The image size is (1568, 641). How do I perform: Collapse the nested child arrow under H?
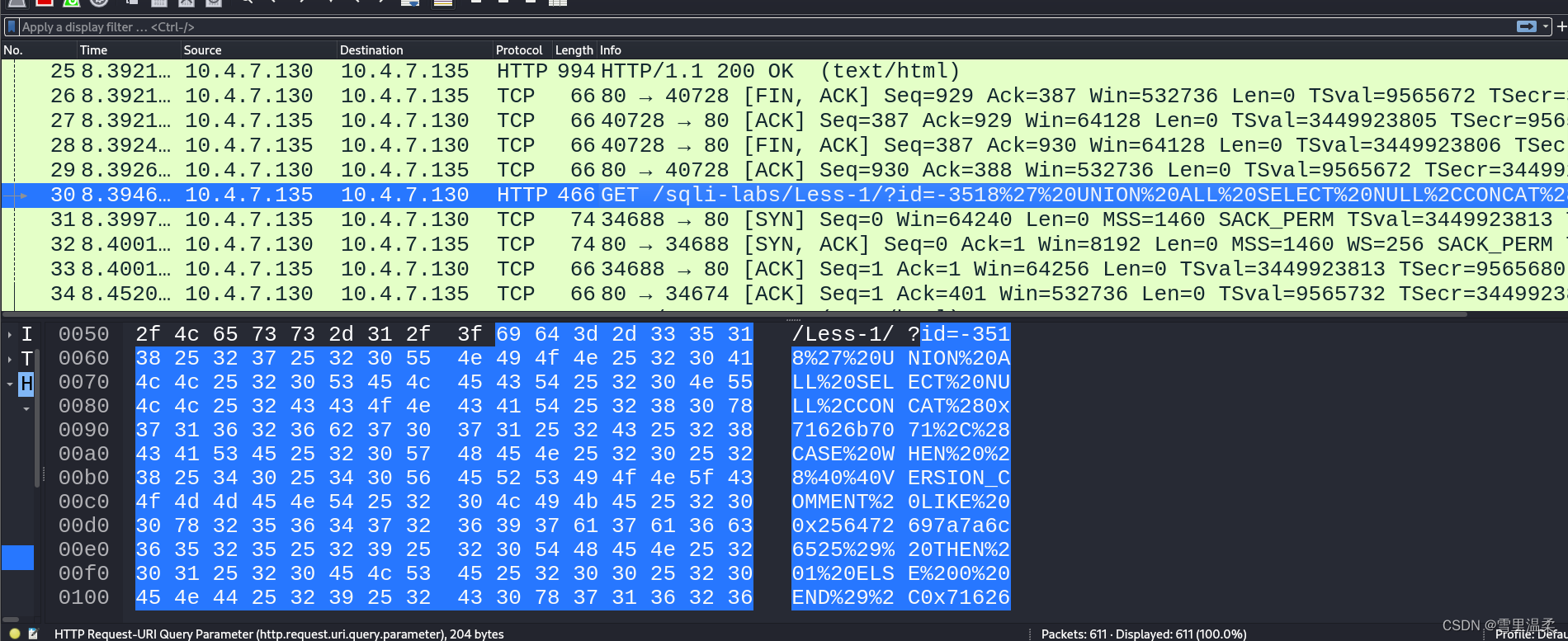pyautogui.click(x=26, y=408)
